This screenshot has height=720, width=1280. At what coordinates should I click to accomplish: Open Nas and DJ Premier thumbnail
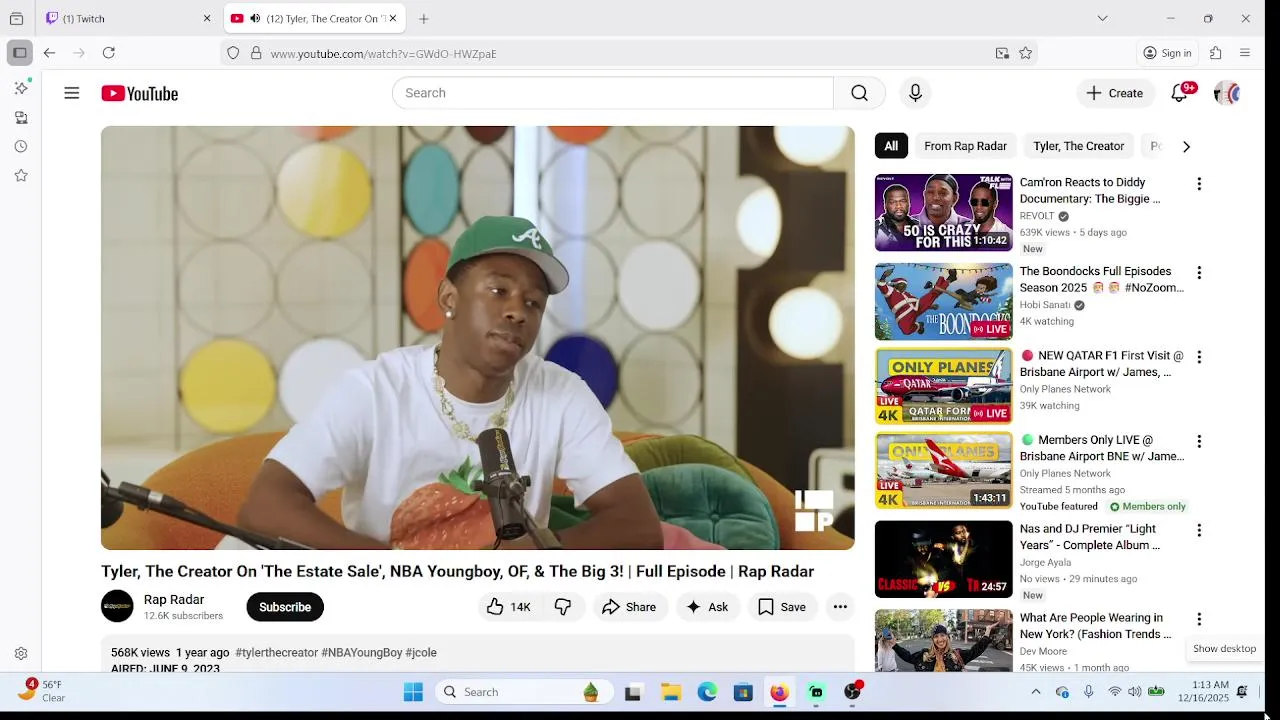pos(943,559)
